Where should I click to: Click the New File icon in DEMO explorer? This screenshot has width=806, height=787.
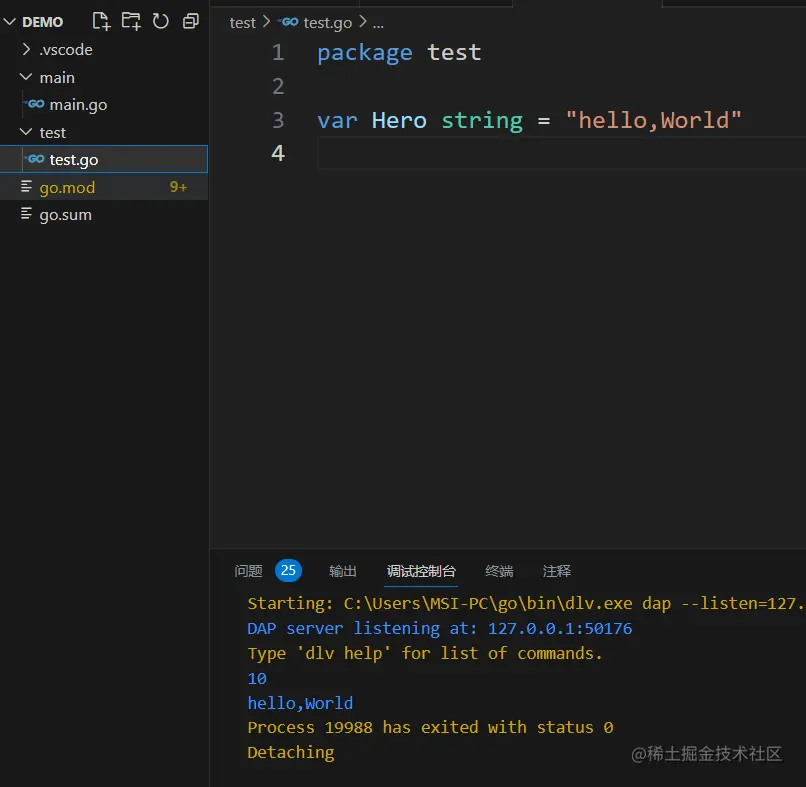(101, 21)
